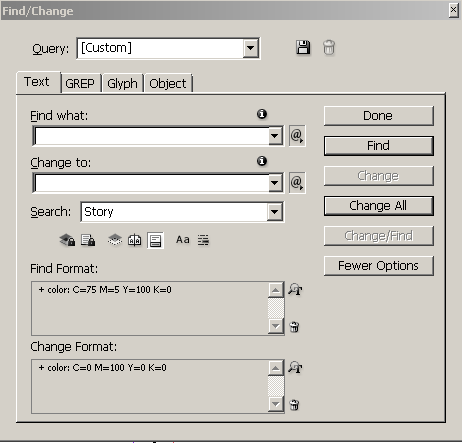The image size is (462, 443).
Task: Click inside the Change to text field
Action: pyautogui.click(x=152, y=183)
